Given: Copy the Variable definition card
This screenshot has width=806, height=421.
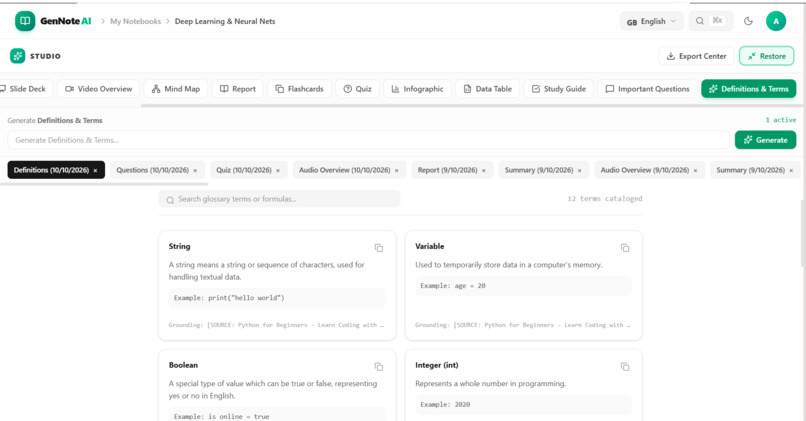Looking at the screenshot, I should tap(625, 248).
